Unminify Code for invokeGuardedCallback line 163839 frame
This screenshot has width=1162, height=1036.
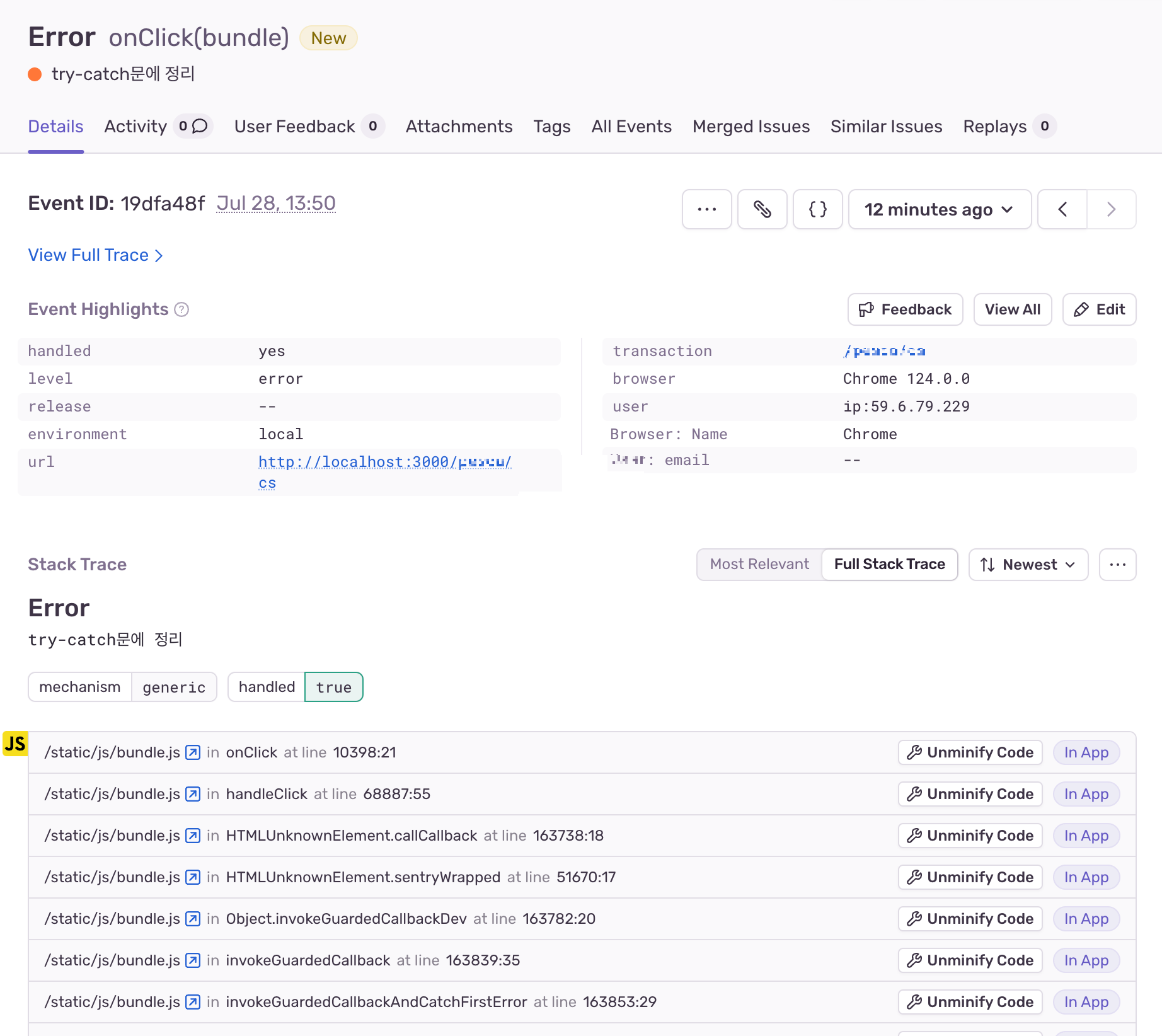[x=970, y=960]
